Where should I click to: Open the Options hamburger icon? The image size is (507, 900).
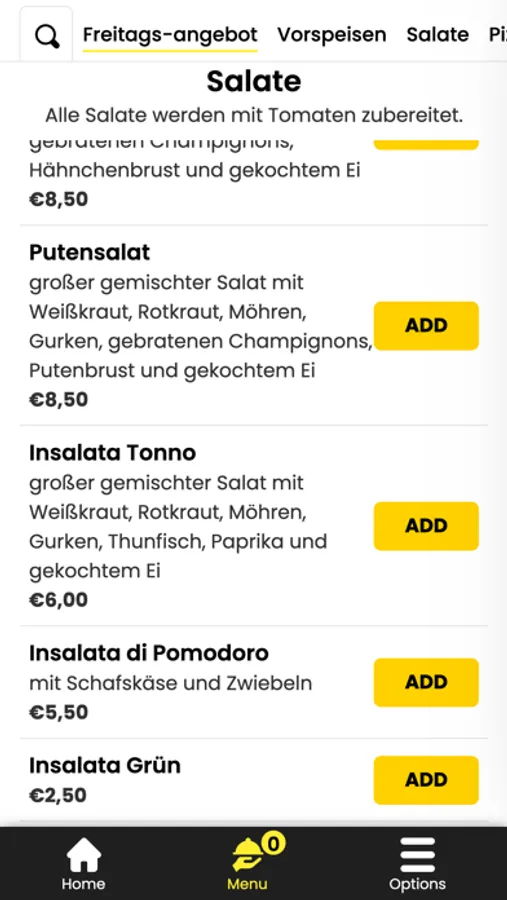coord(417,855)
